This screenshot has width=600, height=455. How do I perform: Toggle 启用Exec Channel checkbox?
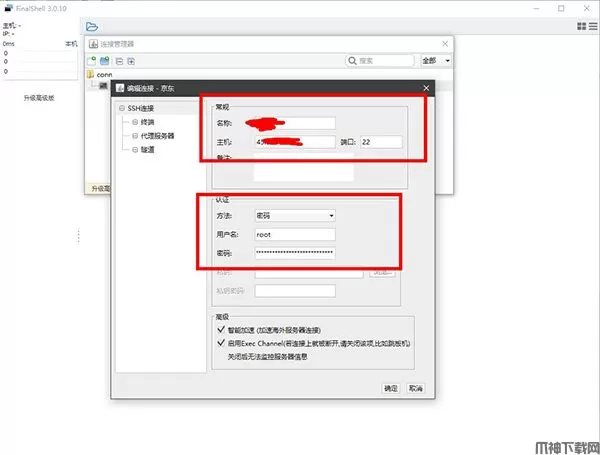click(x=221, y=343)
